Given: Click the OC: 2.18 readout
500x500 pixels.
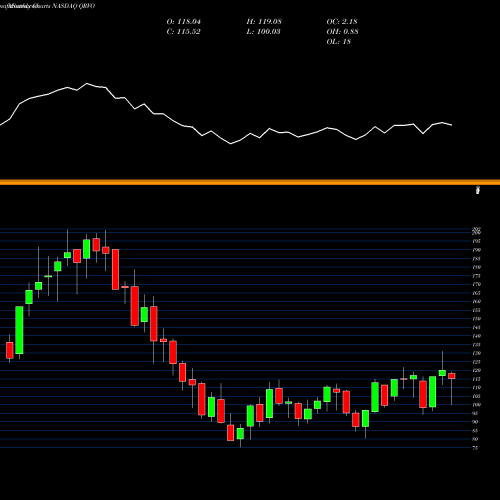Looking at the screenshot, I should click(342, 22).
